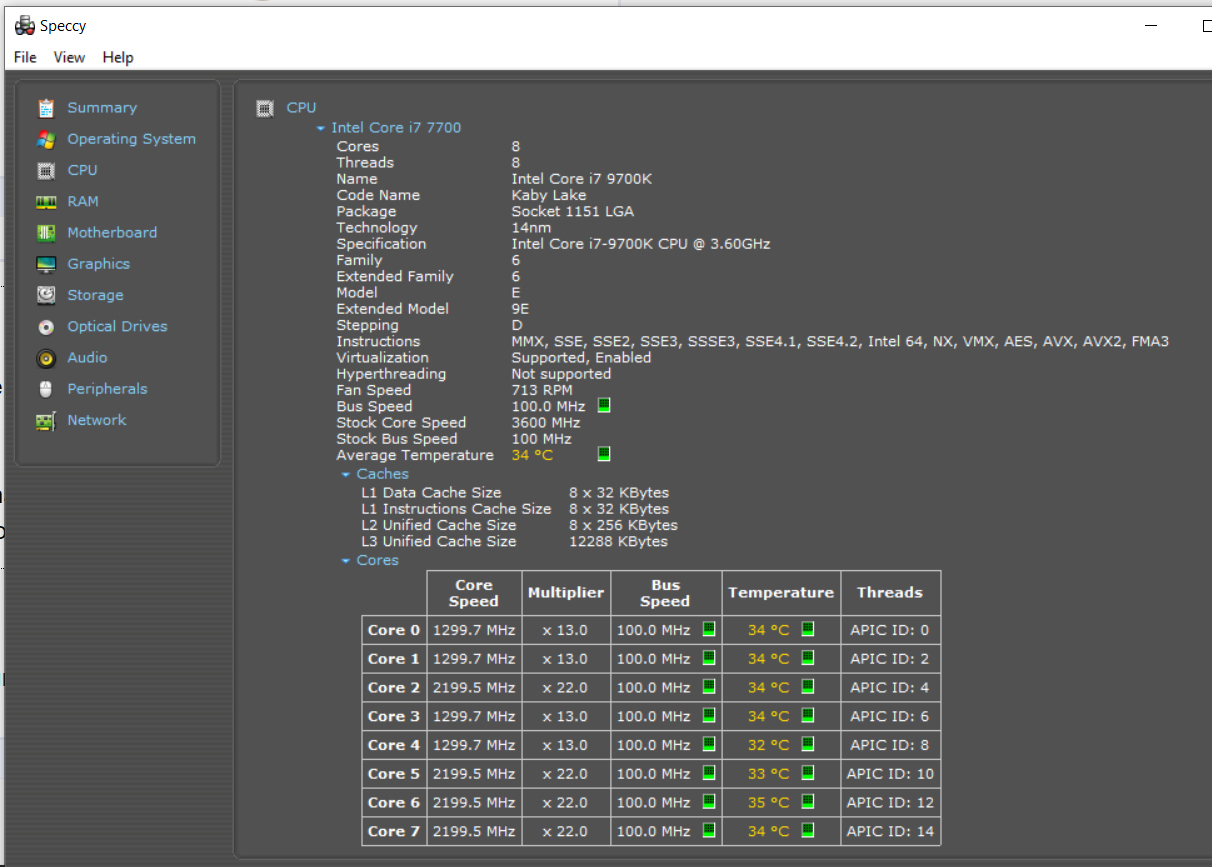The image size is (1212, 867).
Task: Click the Core 5 temperature graph icon
Action: 808,773
